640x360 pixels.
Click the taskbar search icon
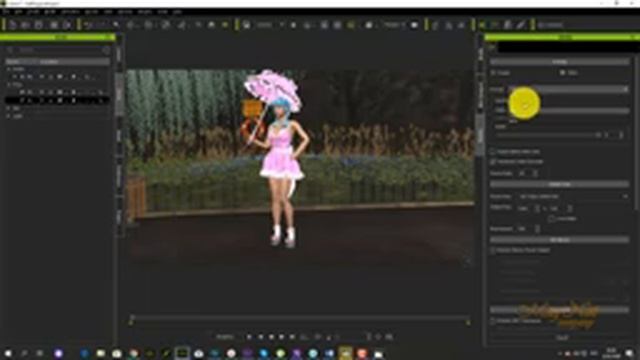click(24, 353)
